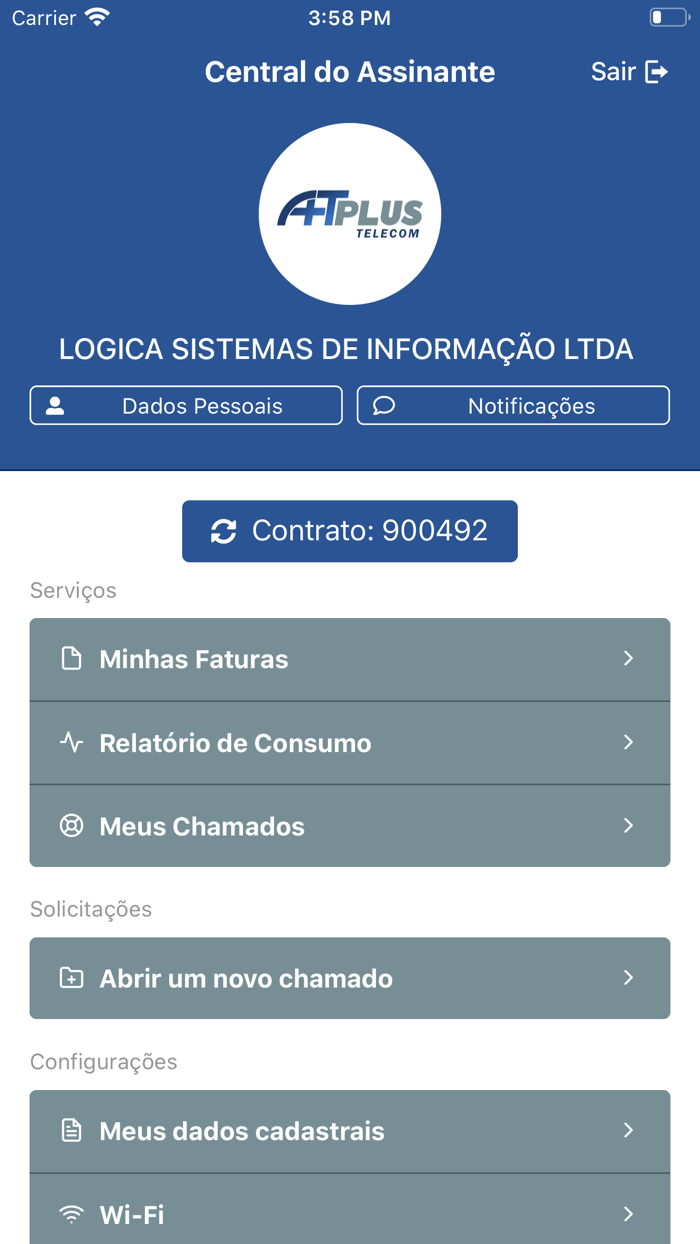Select the Dados Pessoais tab
This screenshot has width=700, height=1244.
pos(186,405)
